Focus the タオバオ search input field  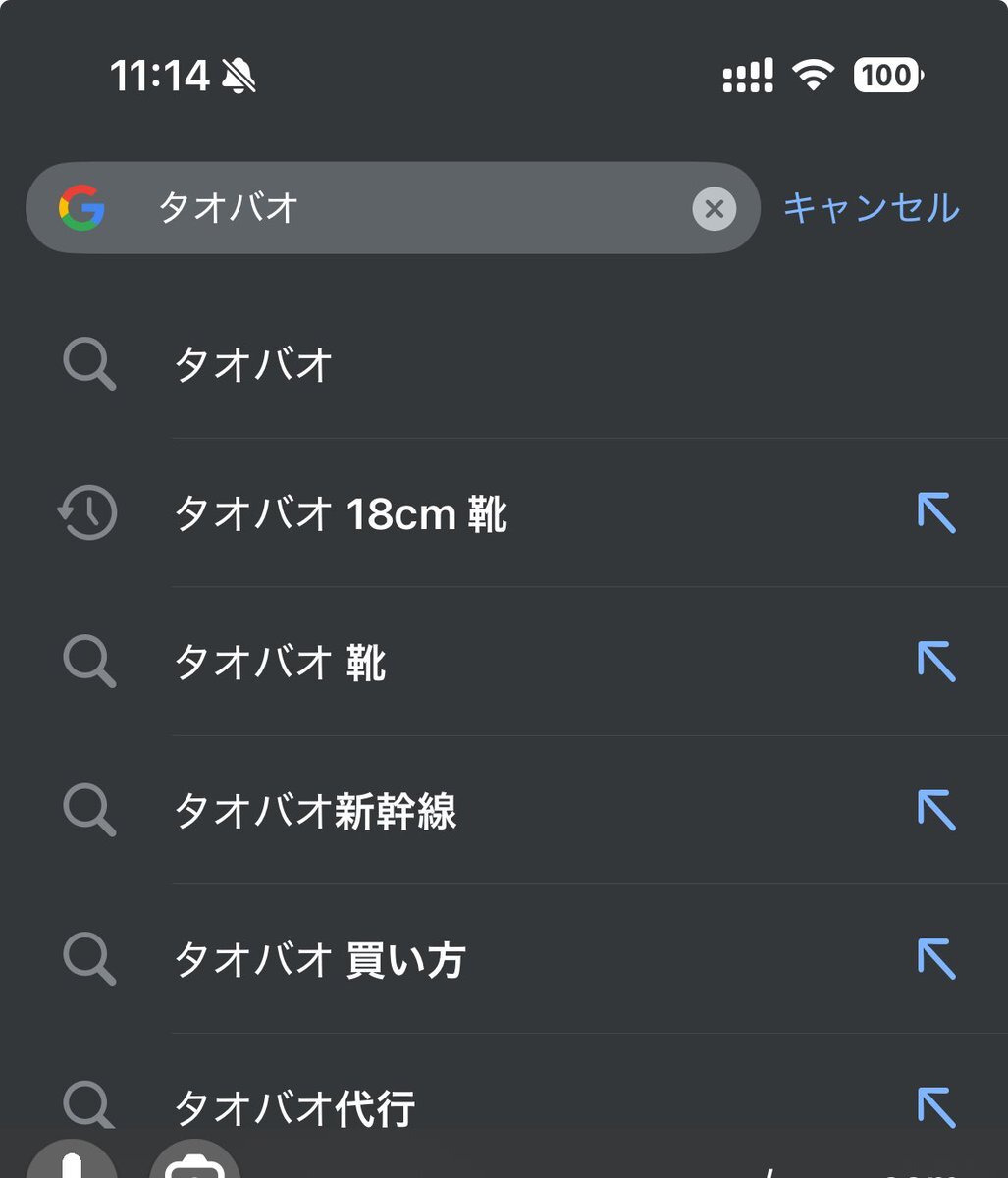pyautogui.click(x=393, y=208)
